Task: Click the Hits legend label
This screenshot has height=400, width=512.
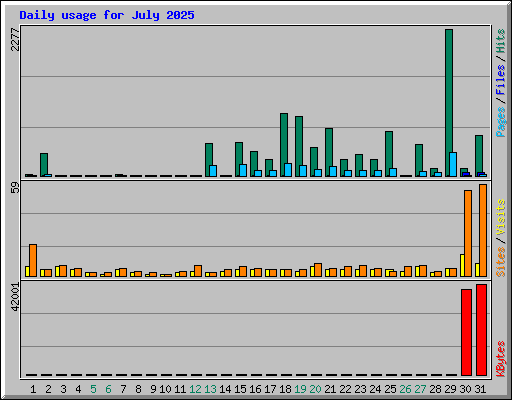Action: click(501, 41)
